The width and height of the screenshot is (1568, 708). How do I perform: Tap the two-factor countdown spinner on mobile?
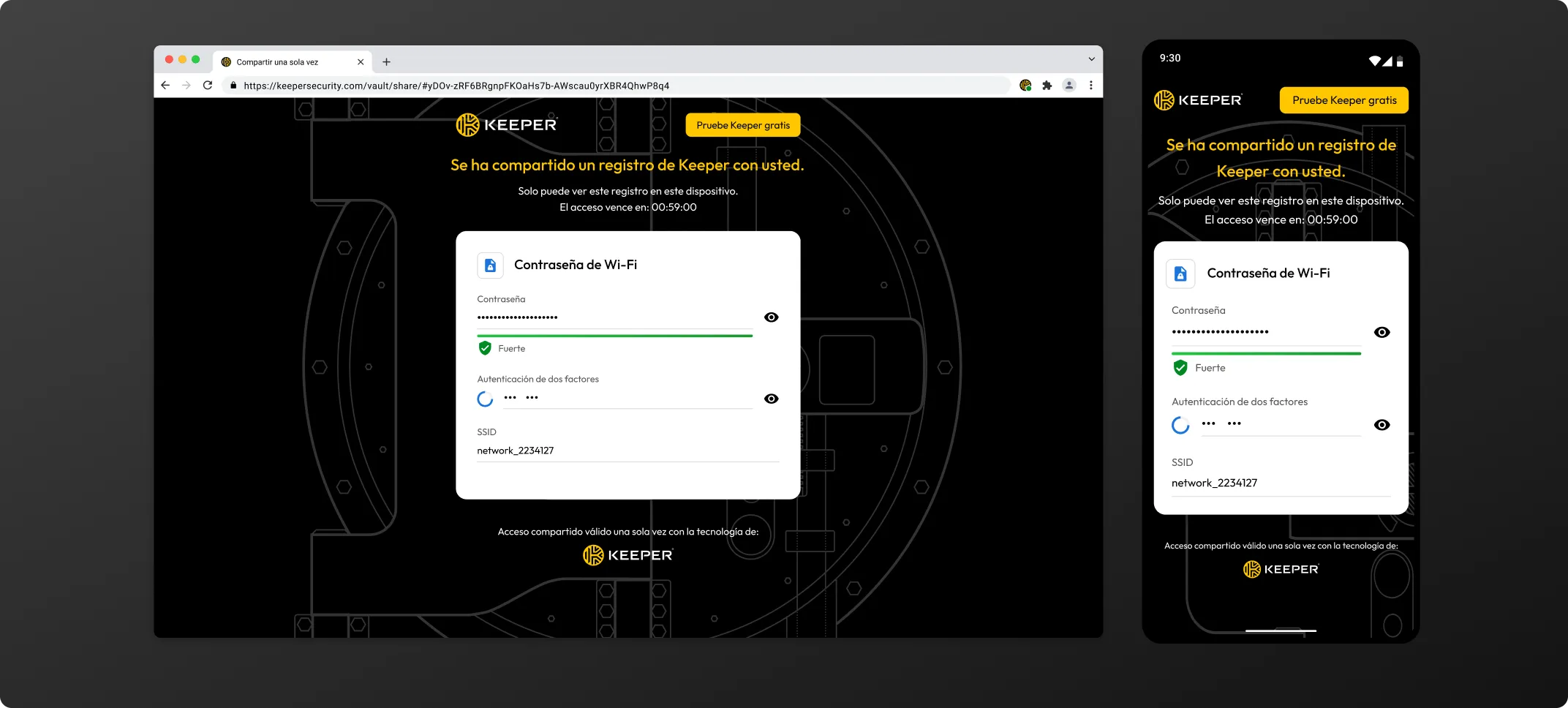1180,425
